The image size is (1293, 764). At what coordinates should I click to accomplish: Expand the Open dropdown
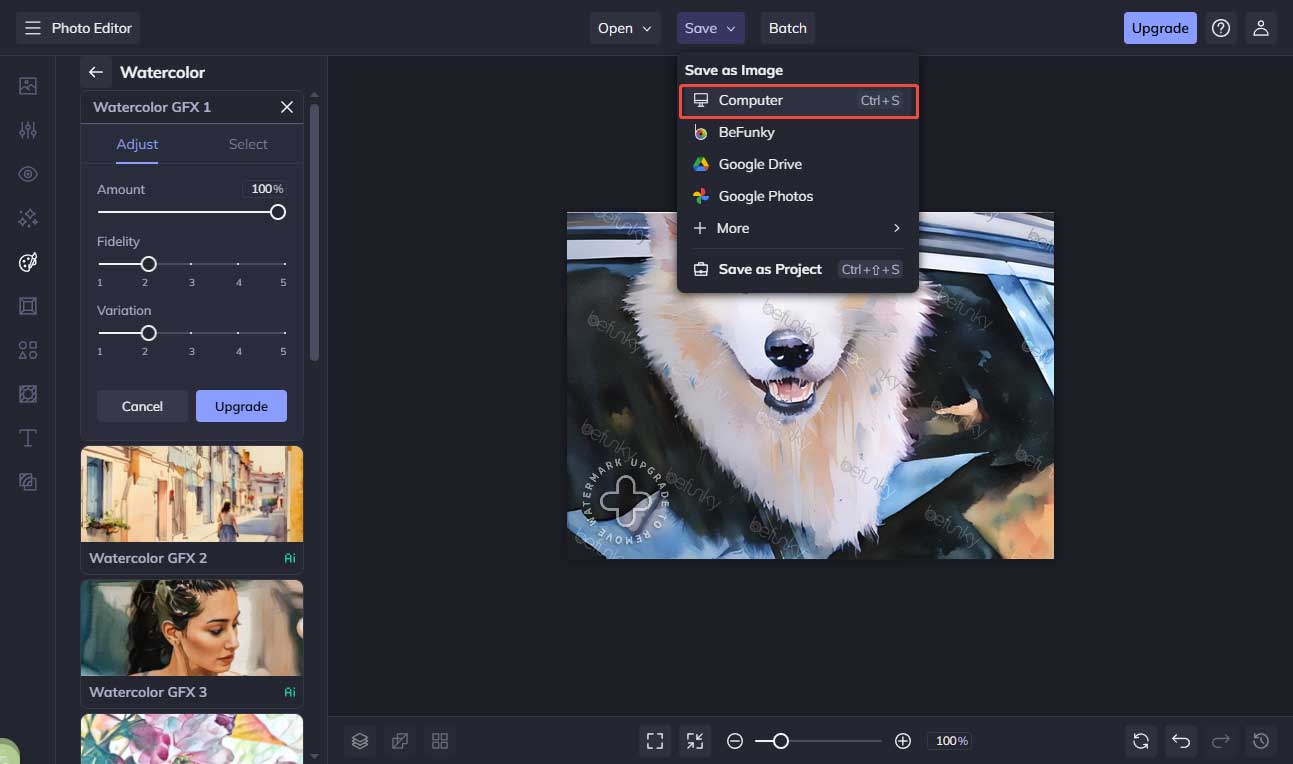[624, 28]
